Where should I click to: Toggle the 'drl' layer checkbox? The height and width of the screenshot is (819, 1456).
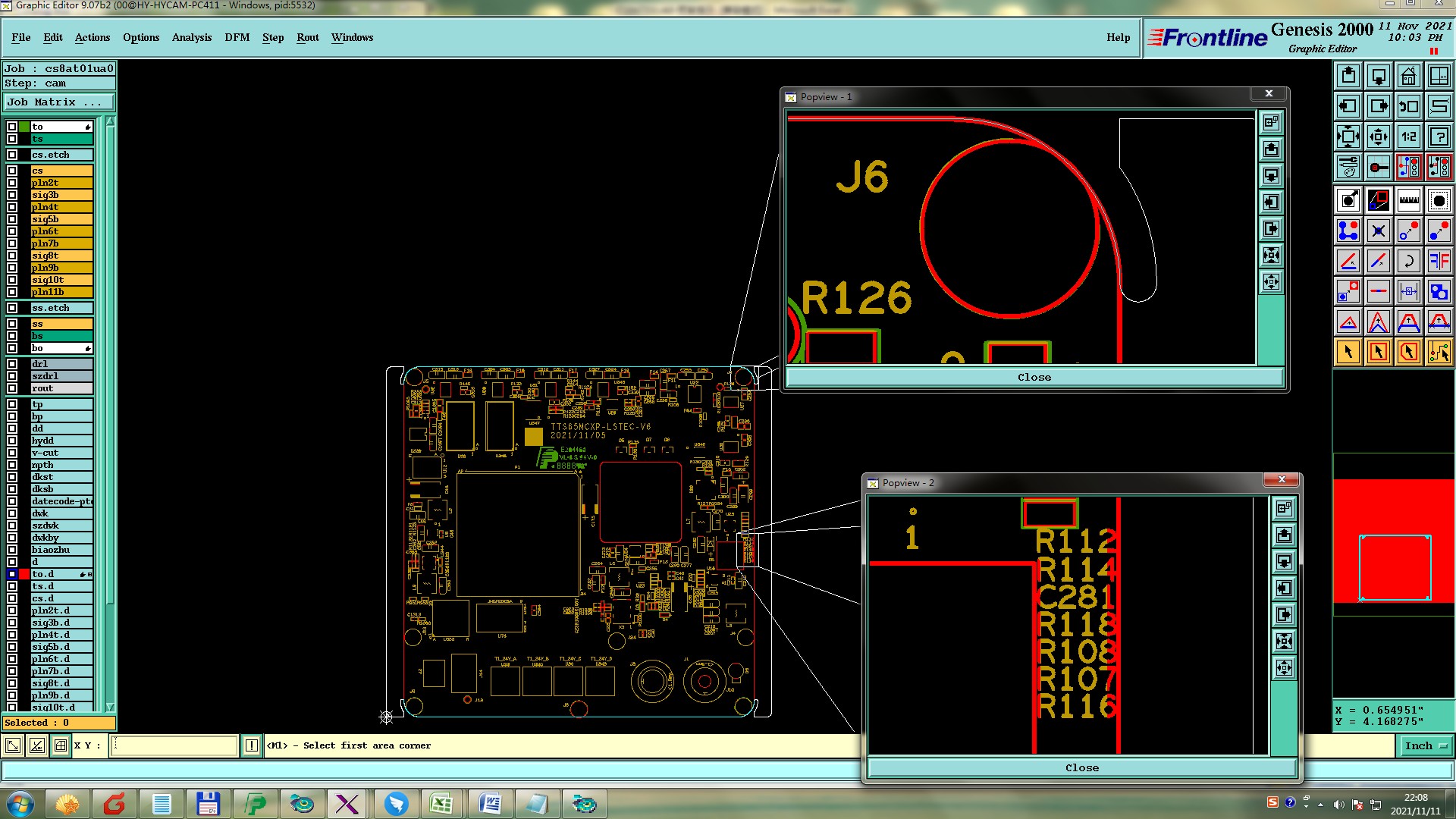click(x=12, y=364)
